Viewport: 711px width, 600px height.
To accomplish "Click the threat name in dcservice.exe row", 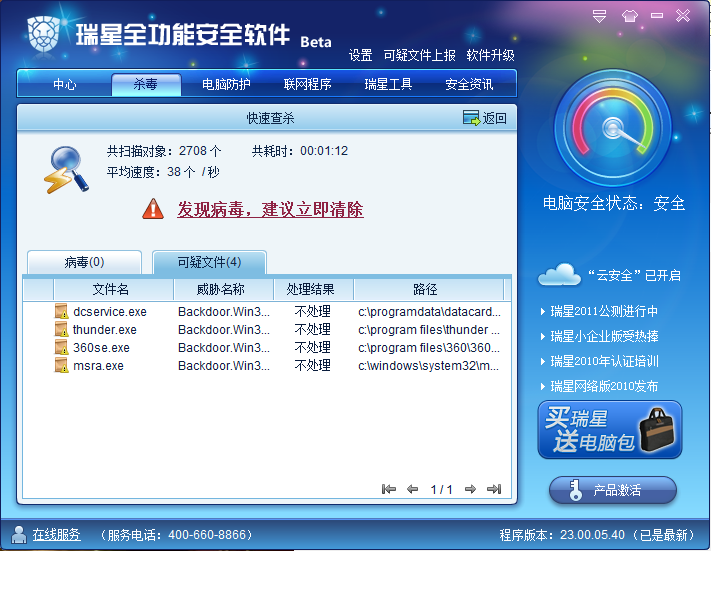I will [224, 312].
